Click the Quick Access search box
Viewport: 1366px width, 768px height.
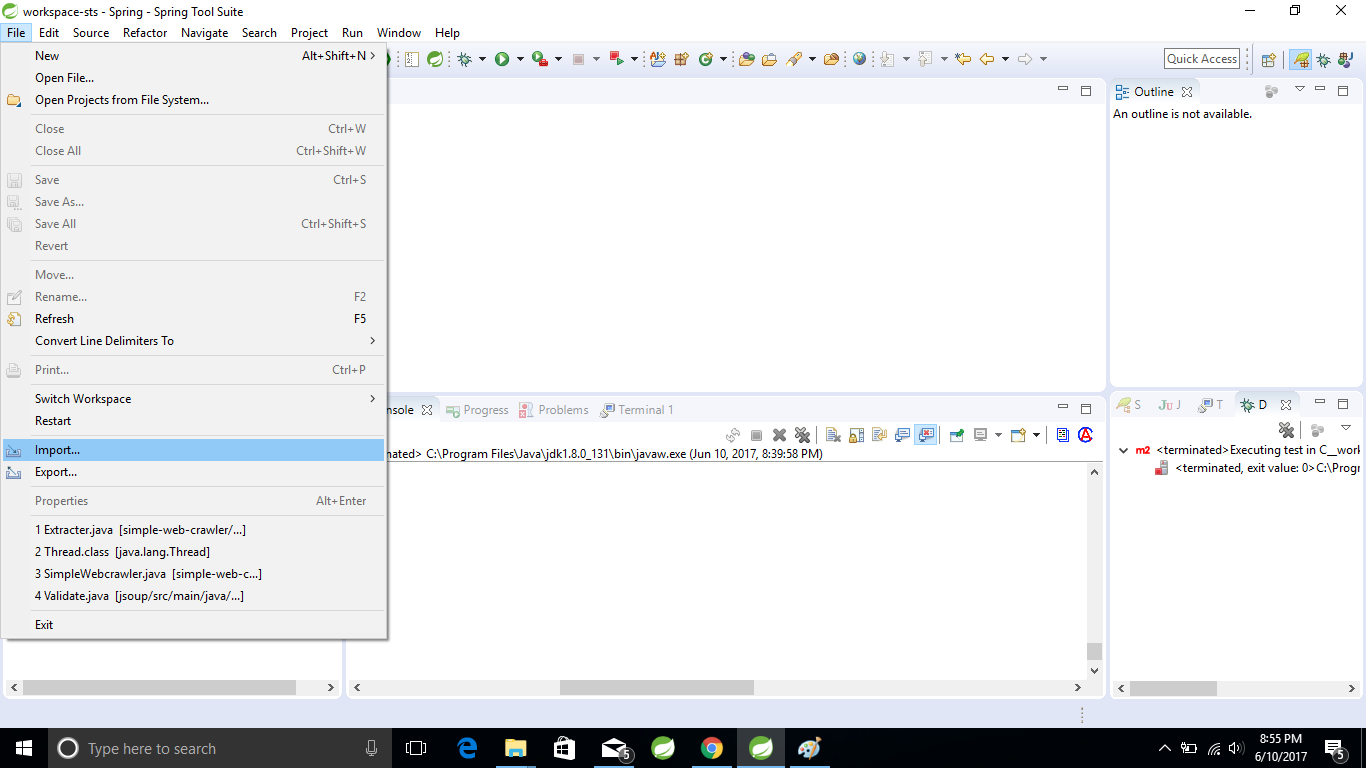tap(1201, 58)
